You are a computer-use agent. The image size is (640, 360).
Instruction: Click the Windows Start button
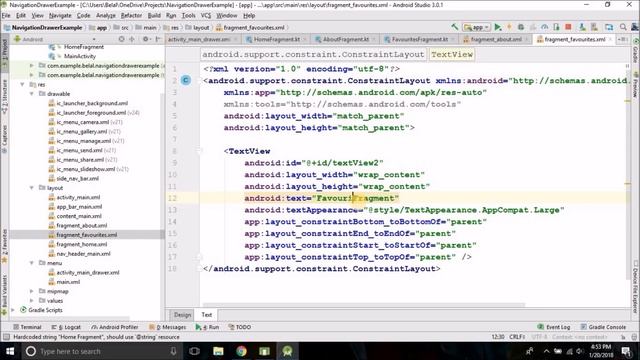10,351
